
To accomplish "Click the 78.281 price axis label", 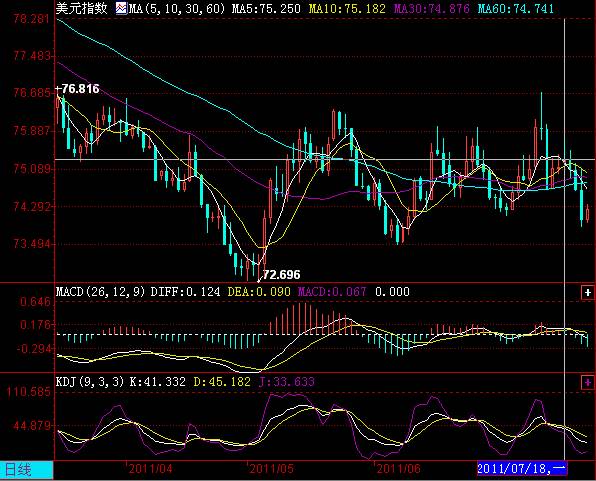I will 32,19.
